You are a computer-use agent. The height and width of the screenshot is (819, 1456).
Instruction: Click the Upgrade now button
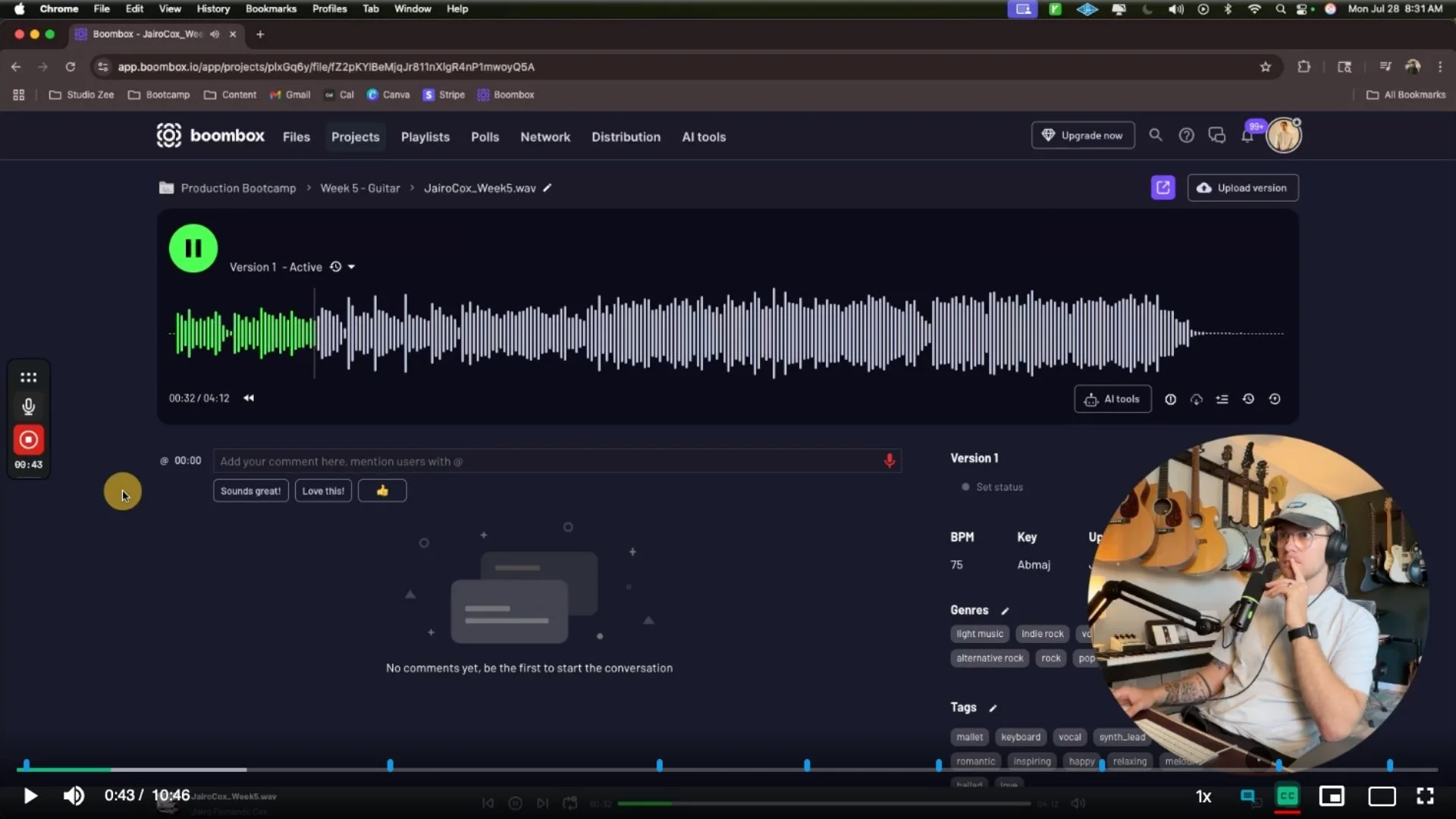pos(1083,136)
